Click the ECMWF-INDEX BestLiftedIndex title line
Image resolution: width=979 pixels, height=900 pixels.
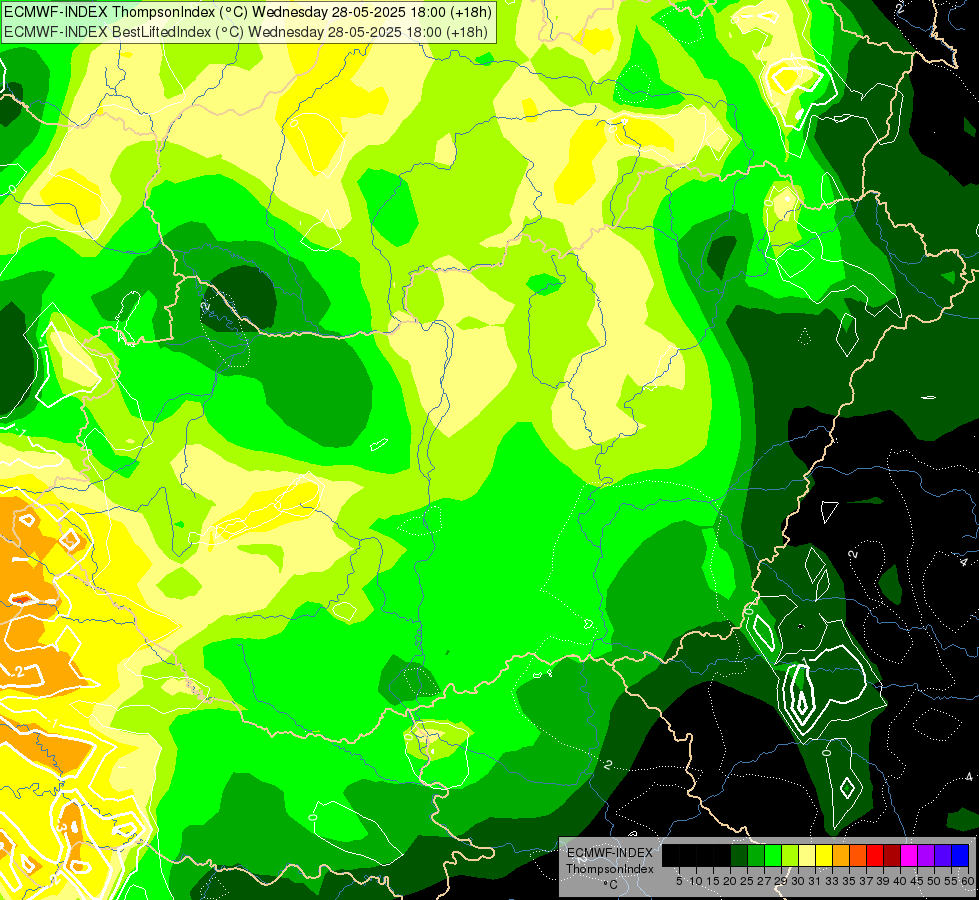point(245,32)
